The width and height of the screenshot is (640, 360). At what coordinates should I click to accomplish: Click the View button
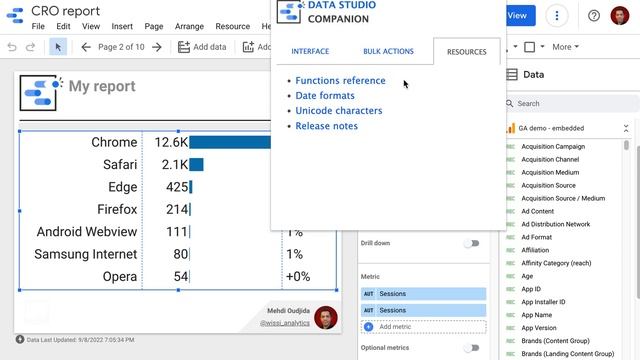tap(520, 16)
